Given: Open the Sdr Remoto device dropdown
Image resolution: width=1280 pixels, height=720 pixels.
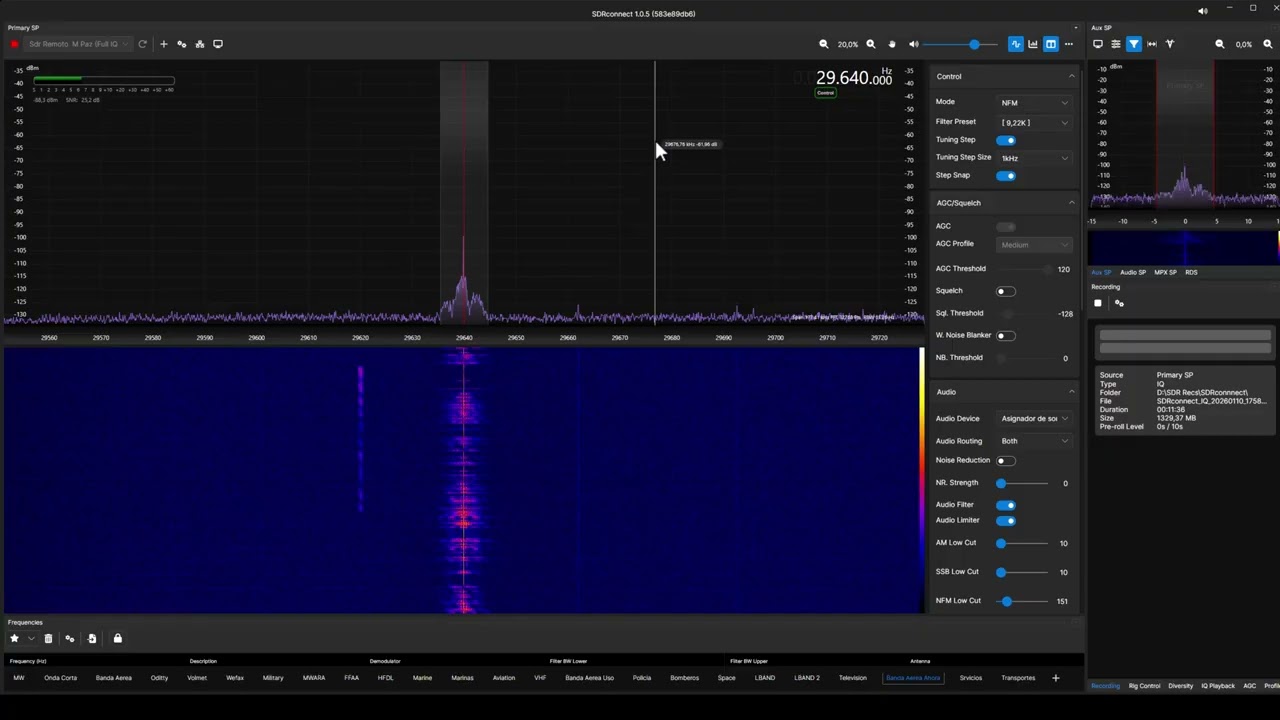Looking at the screenshot, I should tap(78, 44).
